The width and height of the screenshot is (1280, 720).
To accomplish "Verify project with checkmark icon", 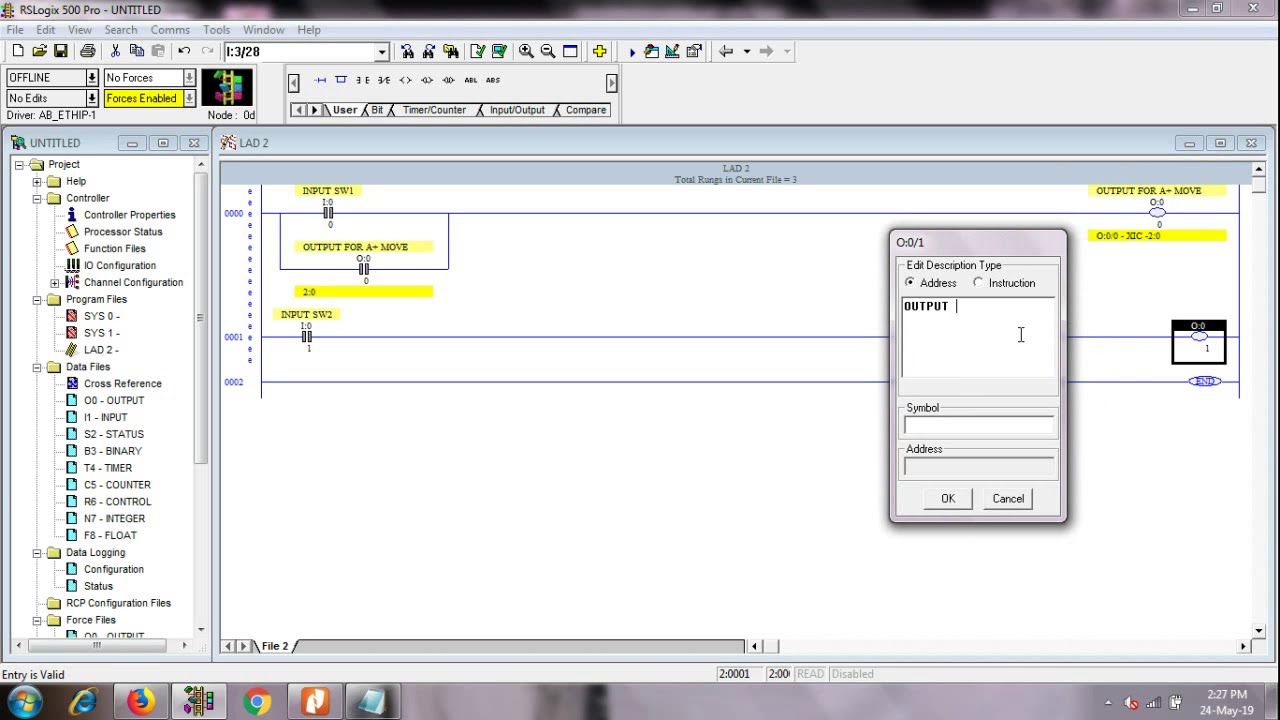I will point(499,51).
